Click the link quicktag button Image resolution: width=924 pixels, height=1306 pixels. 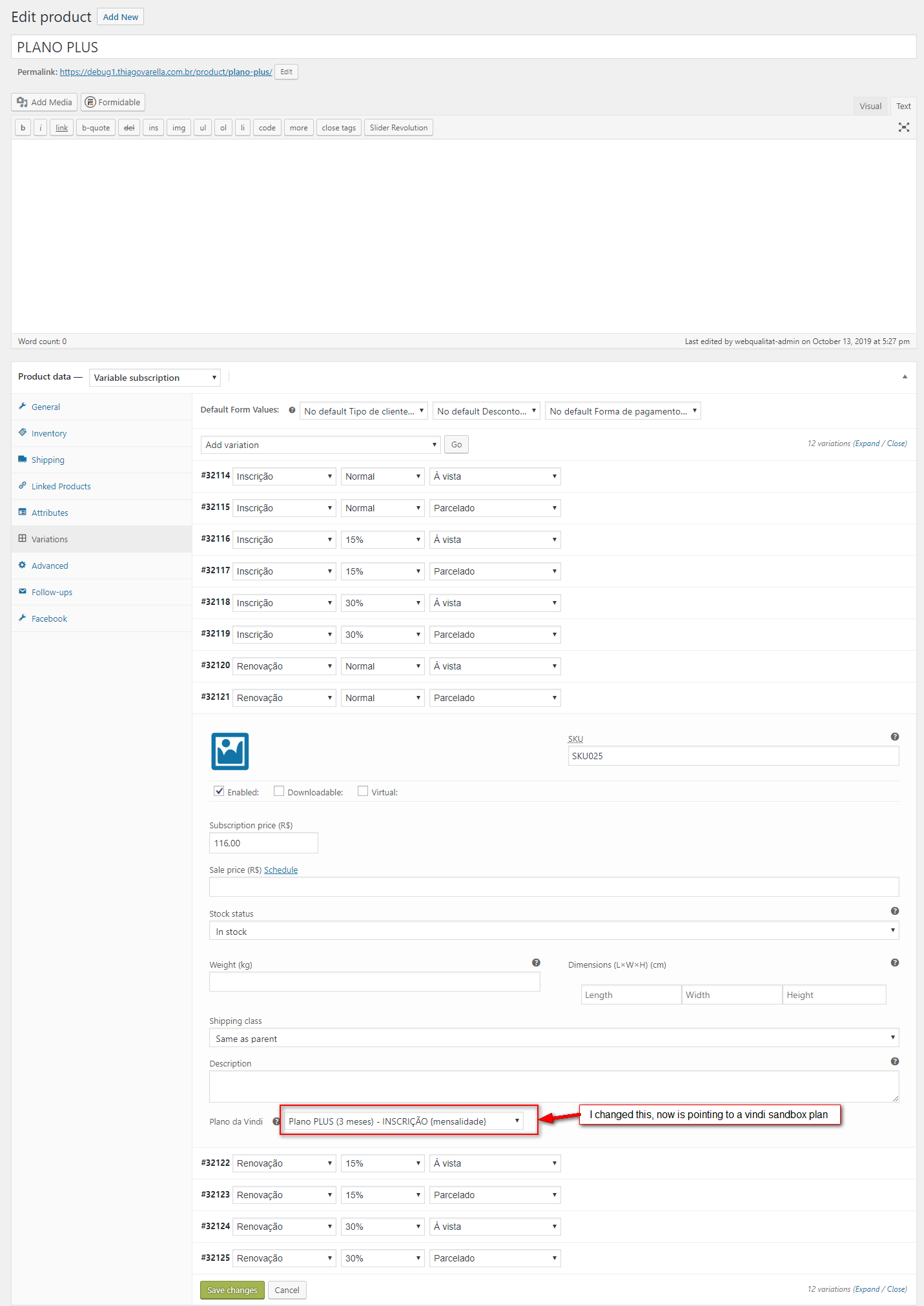(61, 128)
